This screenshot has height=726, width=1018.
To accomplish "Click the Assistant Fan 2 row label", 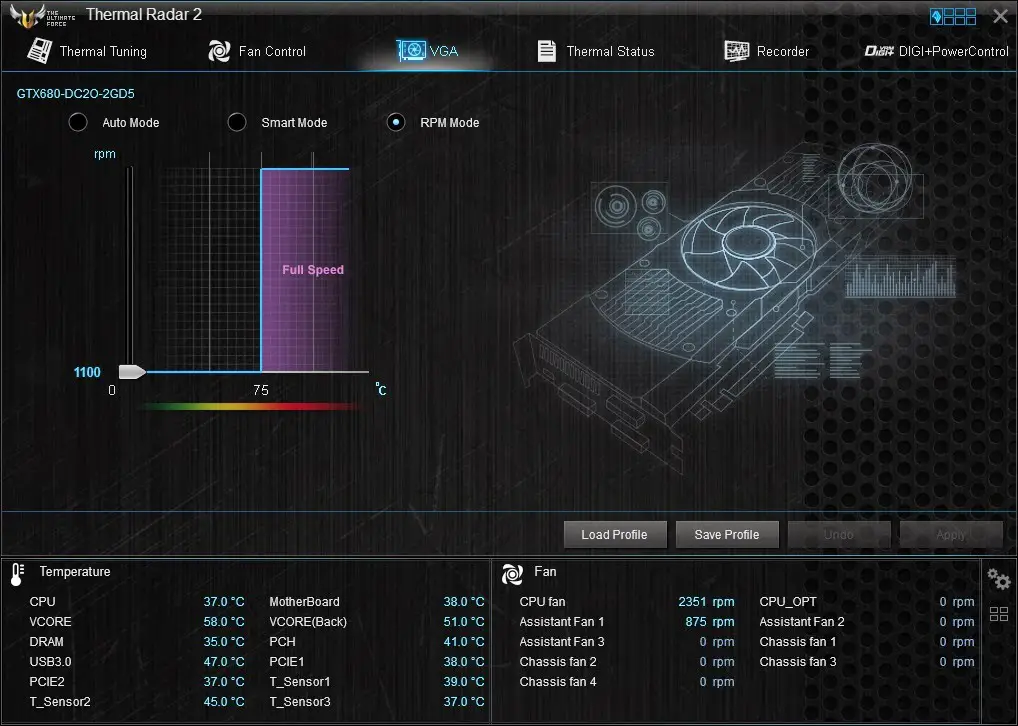I will point(802,622).
